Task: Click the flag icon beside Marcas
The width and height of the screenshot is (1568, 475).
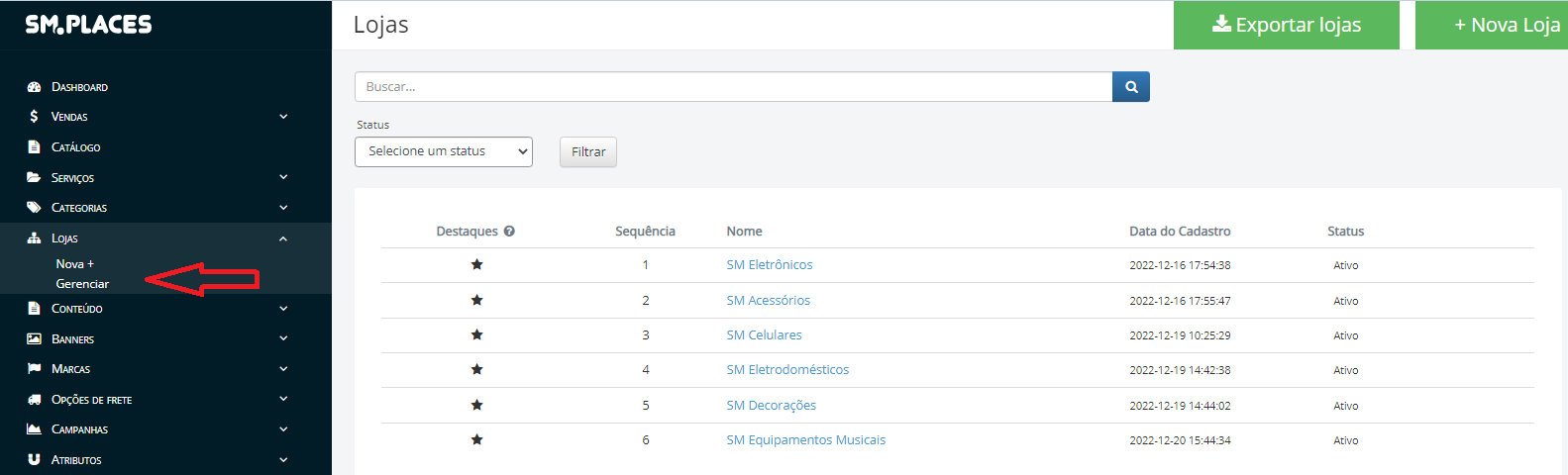Action: click(x=34, y=369)
